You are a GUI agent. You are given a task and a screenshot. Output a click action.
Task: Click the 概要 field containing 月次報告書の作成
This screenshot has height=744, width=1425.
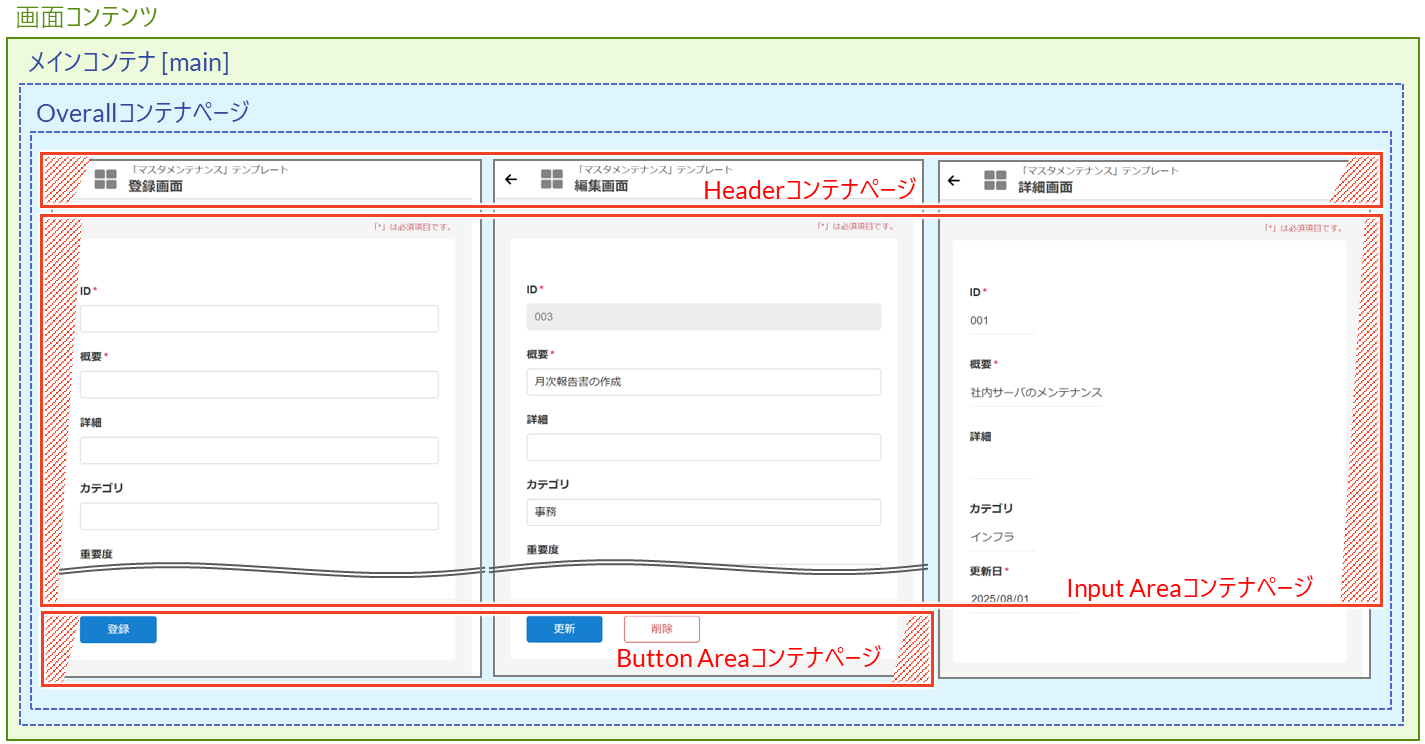[x=703, y=382]
